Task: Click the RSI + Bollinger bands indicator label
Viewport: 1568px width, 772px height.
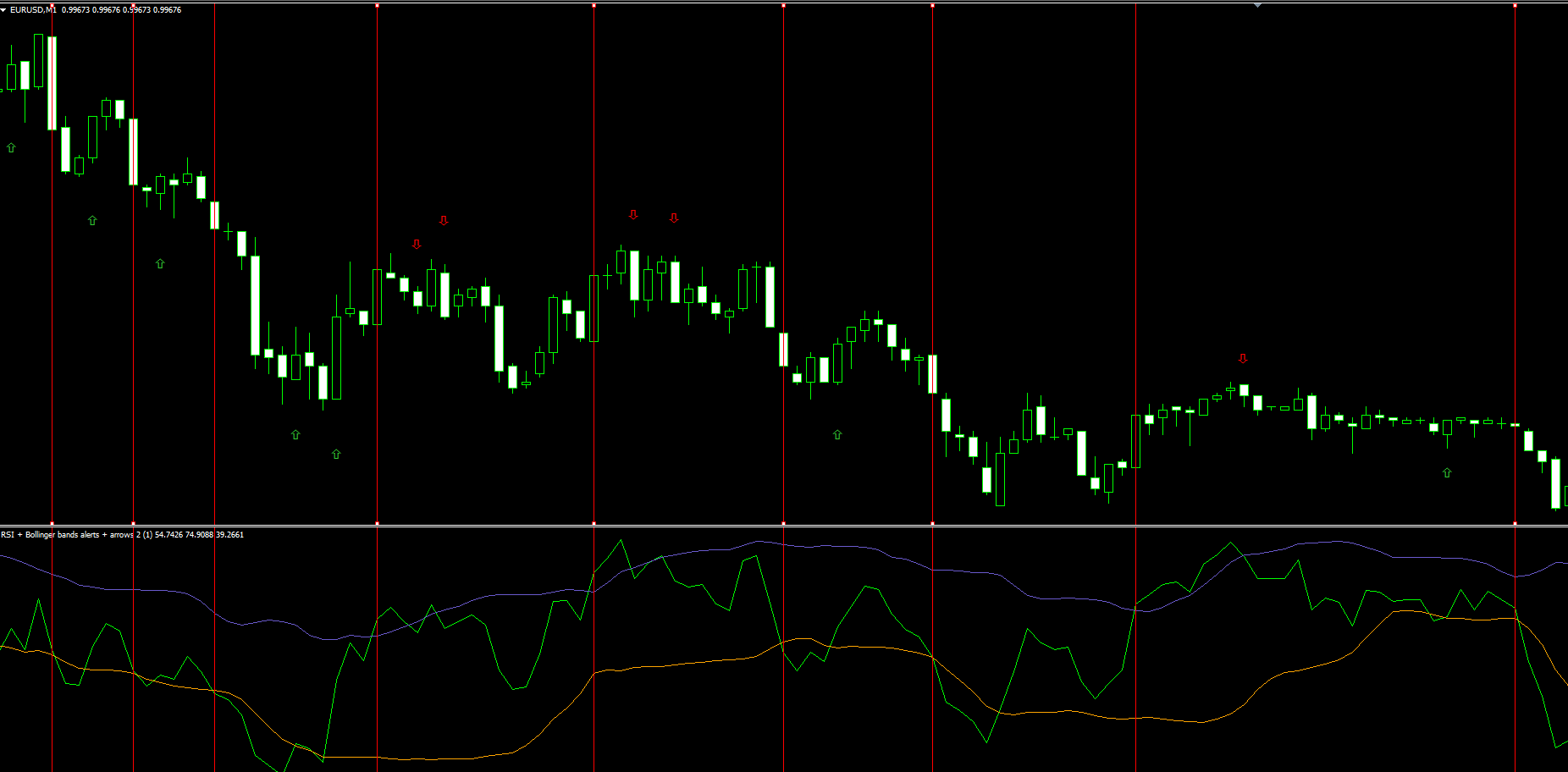Action: (76, 535)
